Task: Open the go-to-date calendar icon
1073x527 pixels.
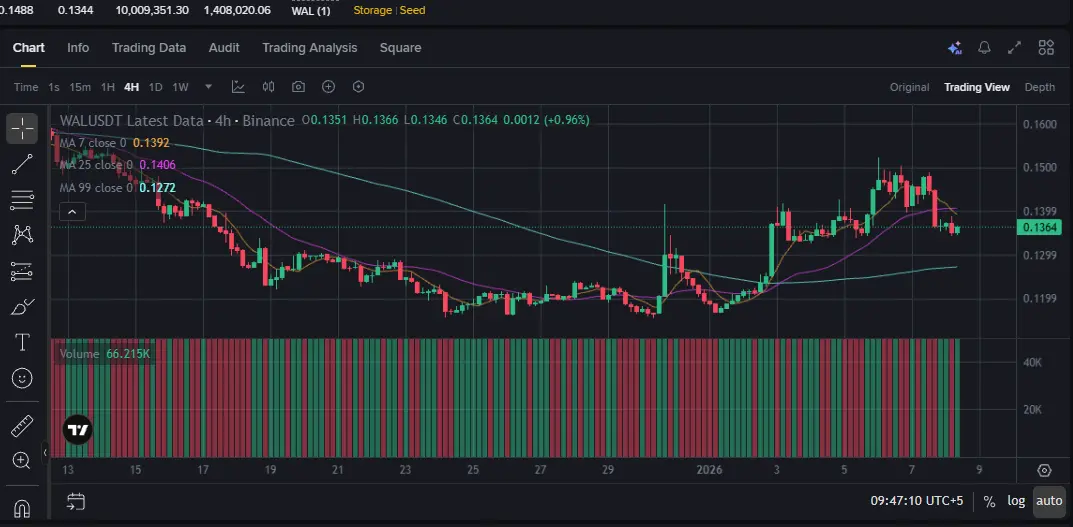Action: [75, 502]
